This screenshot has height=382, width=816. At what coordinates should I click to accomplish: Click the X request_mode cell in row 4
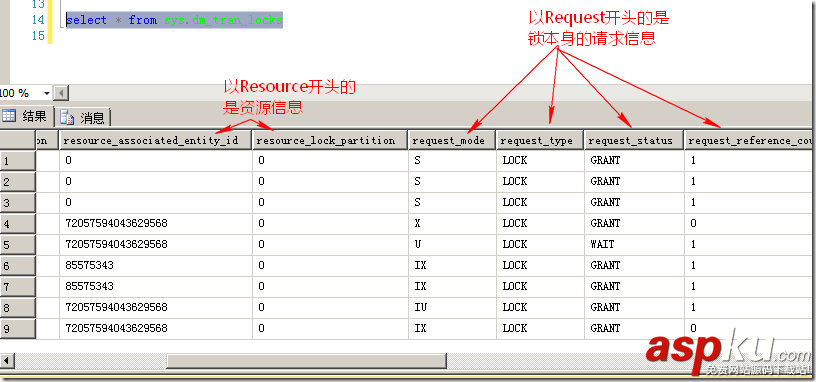click(452, 223)
